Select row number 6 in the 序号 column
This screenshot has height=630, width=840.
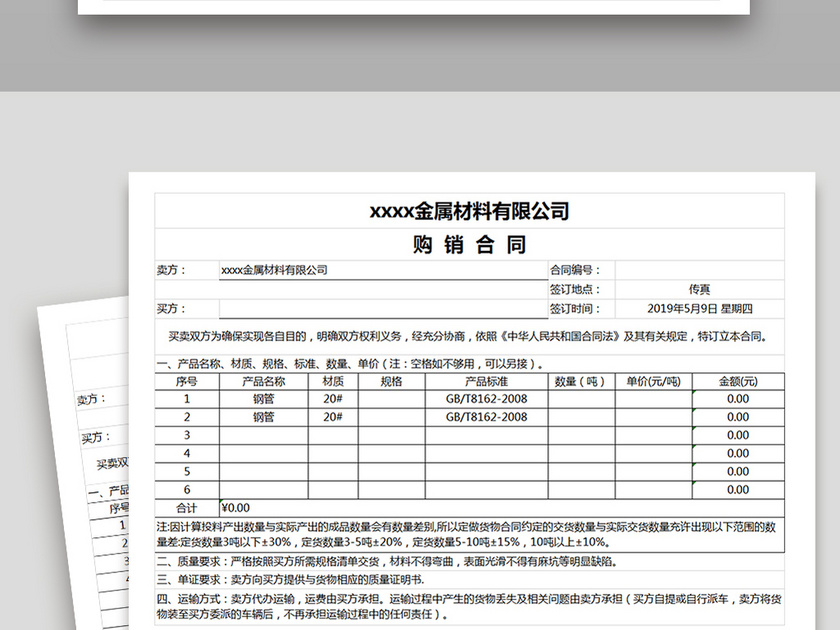click(x=186, y=489)
